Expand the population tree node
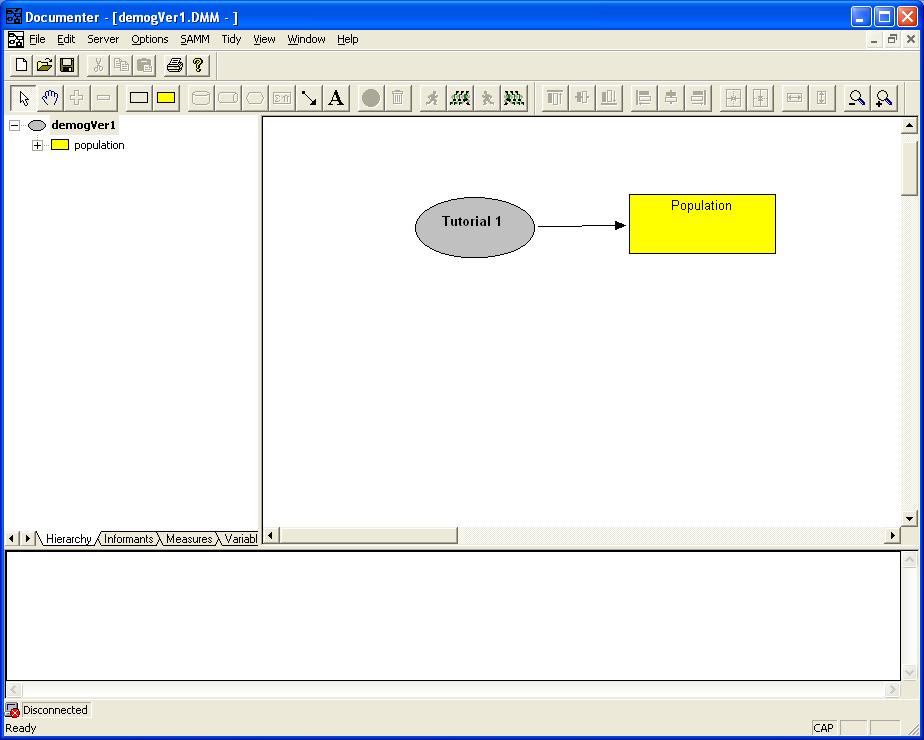 [x=38, y=145]
